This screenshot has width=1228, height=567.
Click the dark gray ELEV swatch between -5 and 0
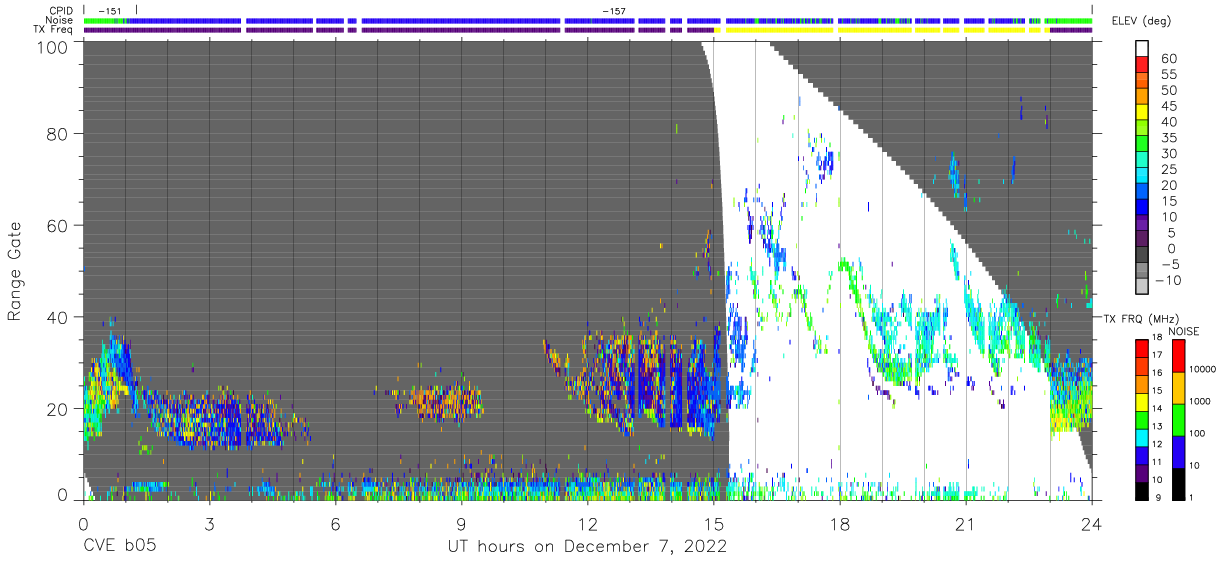(1144, 256)
